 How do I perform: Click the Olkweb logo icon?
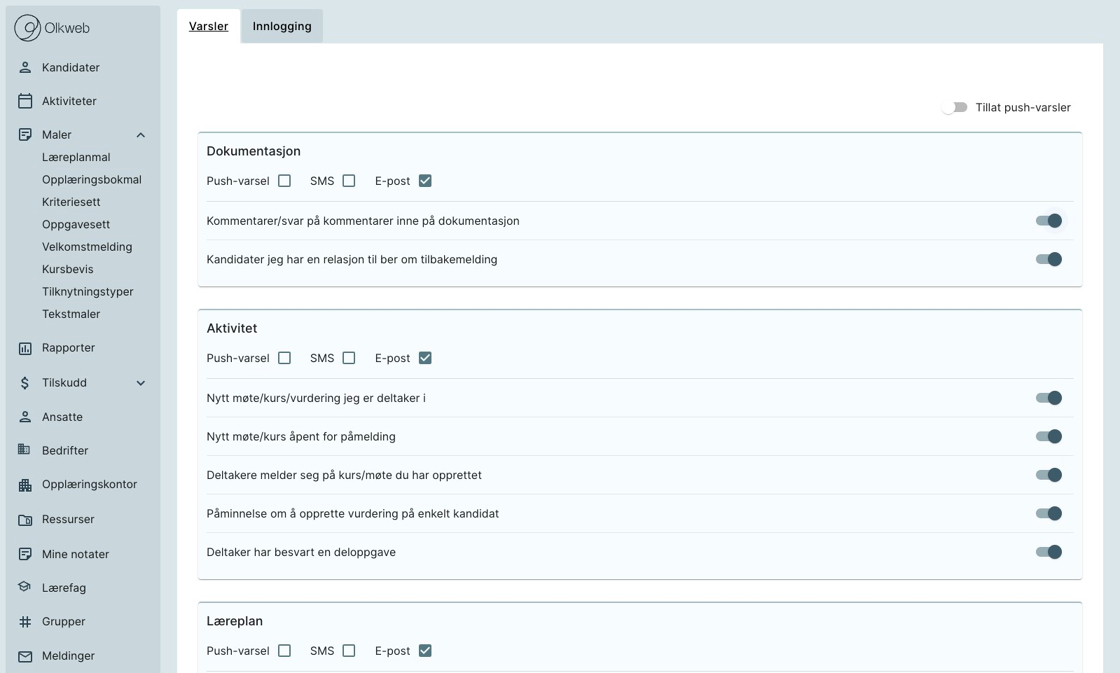coord(27,28)
